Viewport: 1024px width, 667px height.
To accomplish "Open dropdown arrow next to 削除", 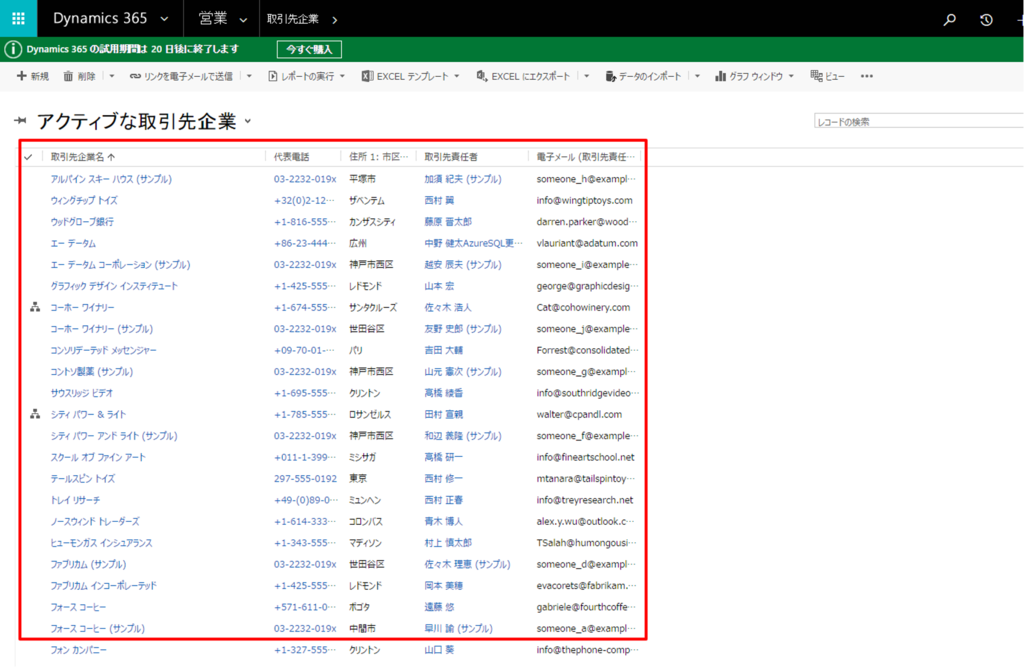I will (112, 76).
